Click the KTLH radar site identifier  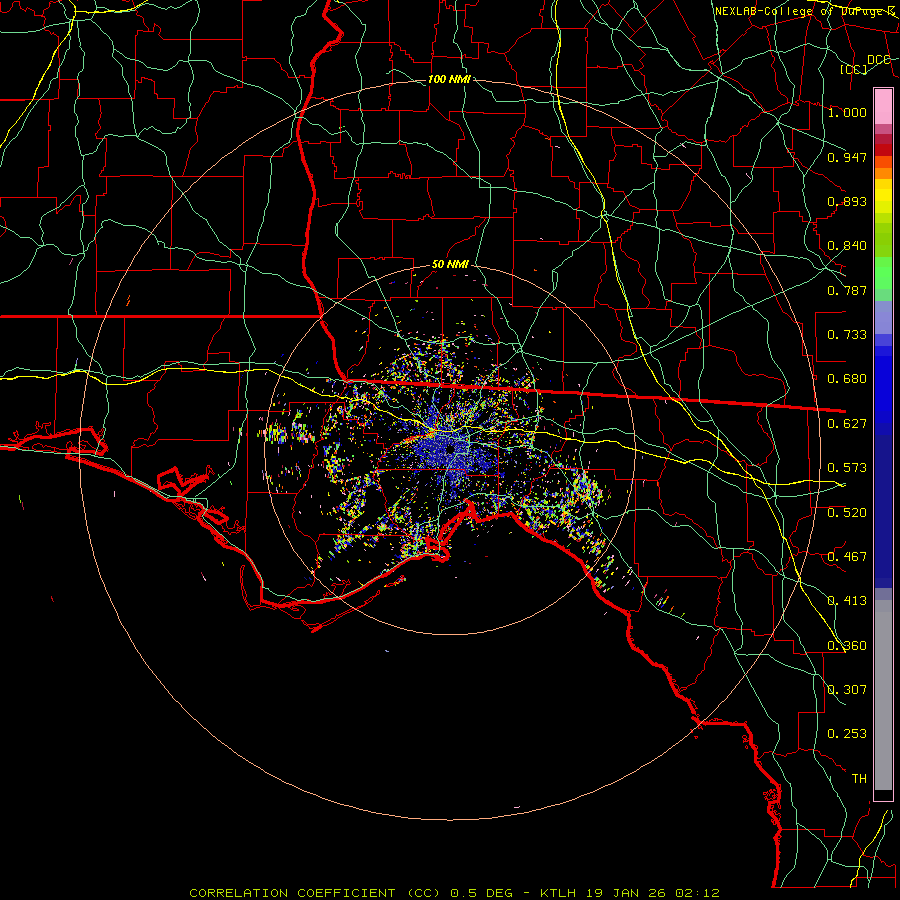coord(558,893)
